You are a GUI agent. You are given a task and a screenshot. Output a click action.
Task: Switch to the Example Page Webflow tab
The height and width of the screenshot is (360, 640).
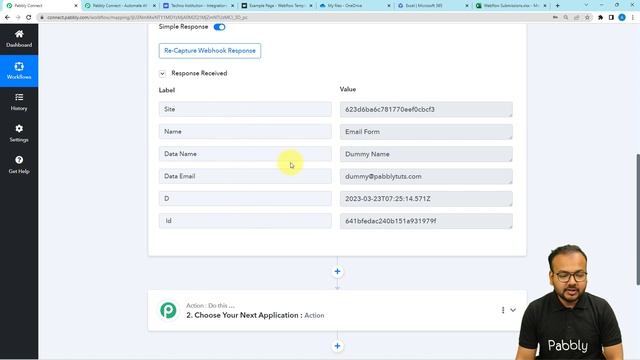[277, 6]
